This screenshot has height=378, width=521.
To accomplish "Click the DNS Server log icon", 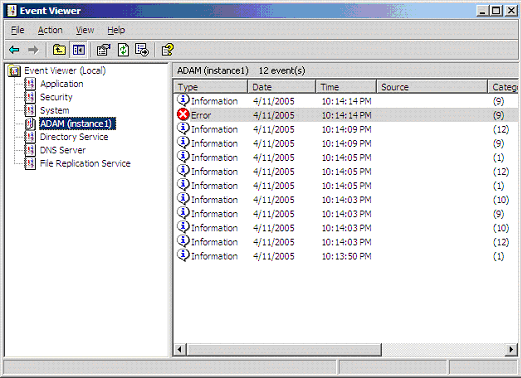I will click(x=30, y=150).
